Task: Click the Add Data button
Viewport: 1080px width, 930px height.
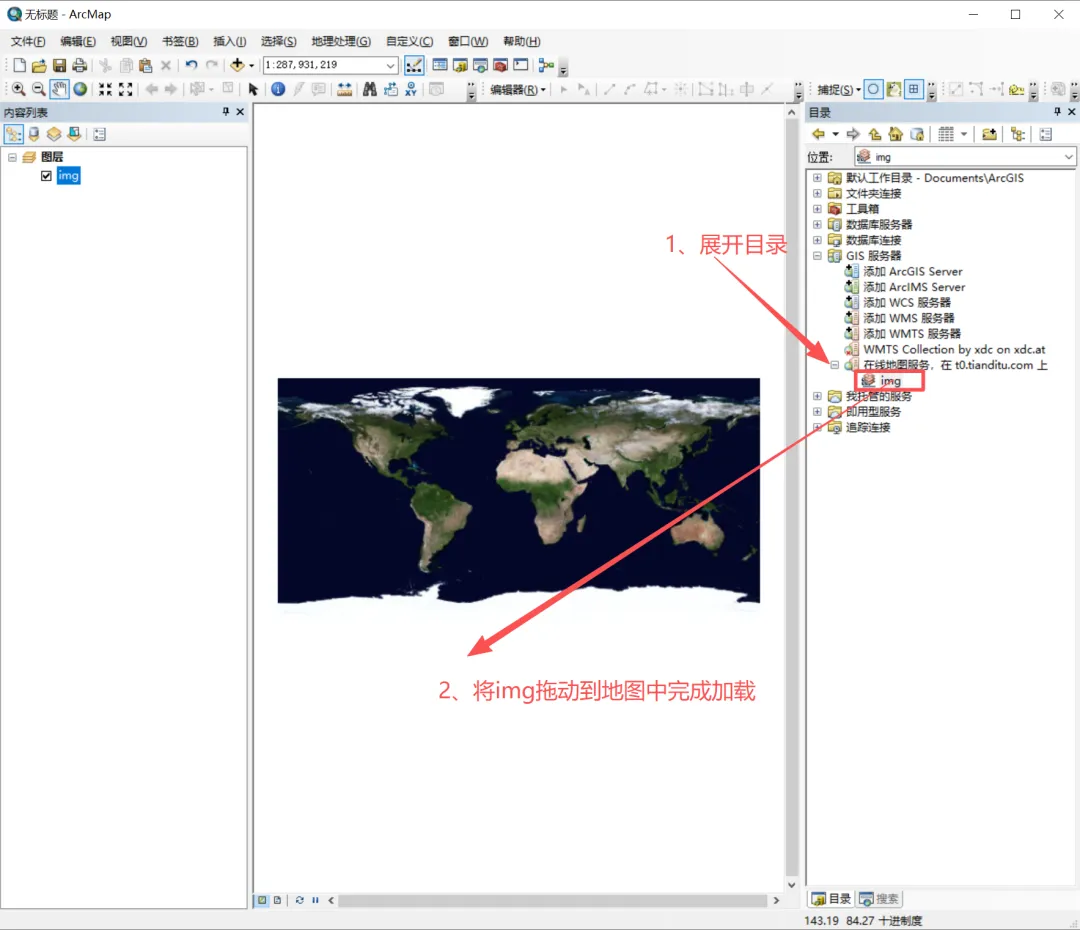Action: click(x=237, y=65)
